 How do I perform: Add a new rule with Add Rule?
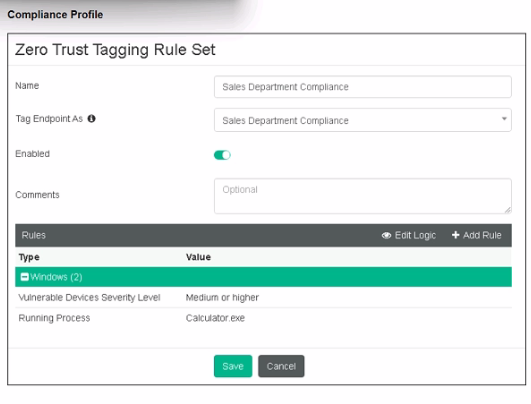coord(476,235)
